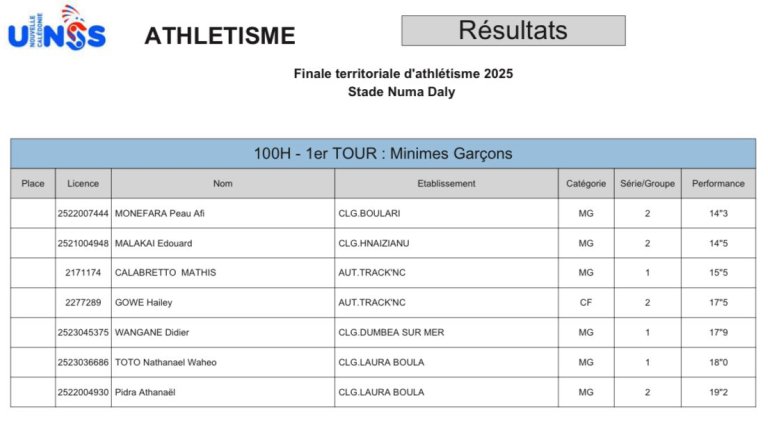Select the ATHLETISME heading text

[x=220, y=37]
